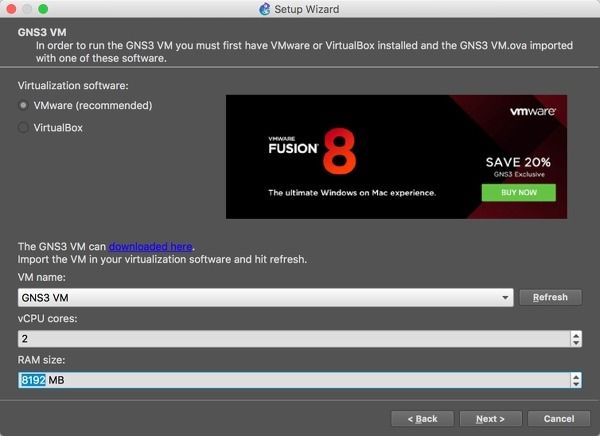
Task: Click the GNS3 icon in the title bar
Action: pos(264,9)
